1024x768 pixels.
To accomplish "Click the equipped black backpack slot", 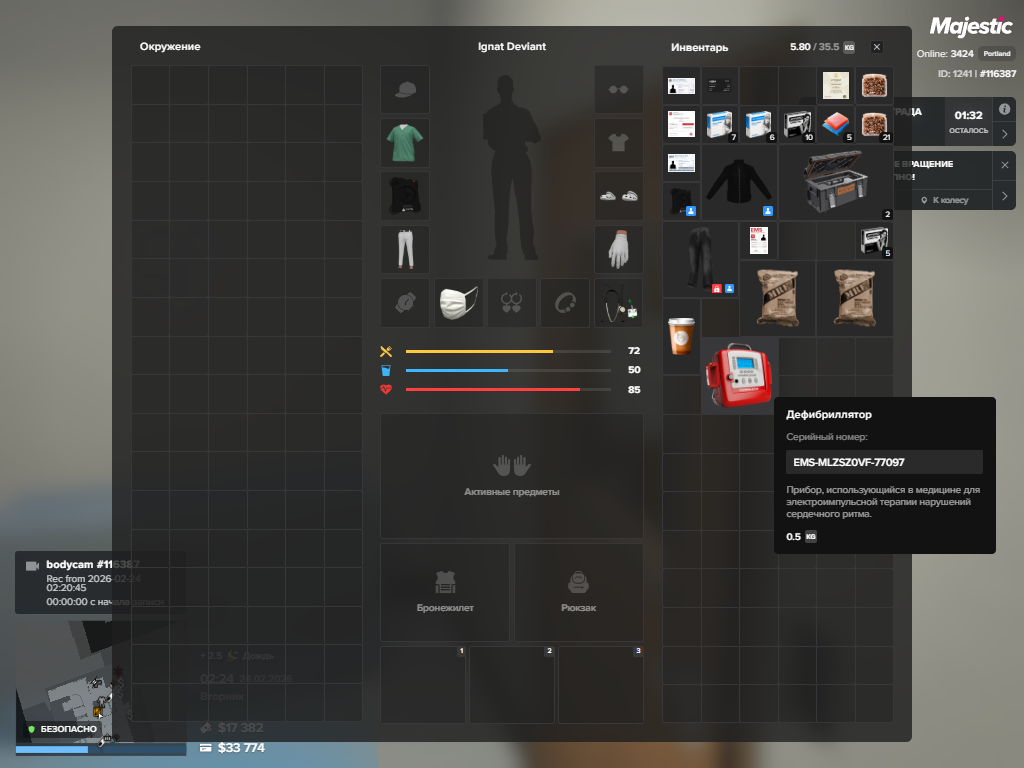I will click(405, 196).
